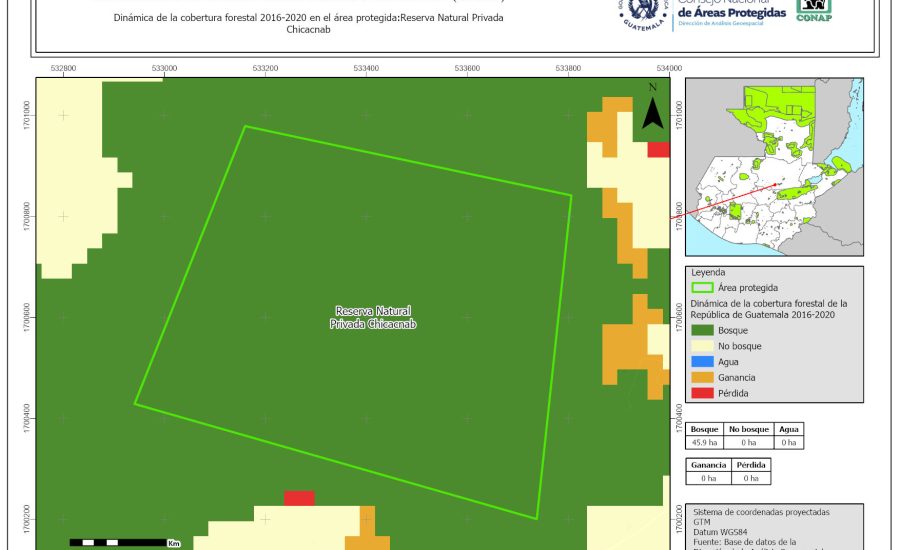Click the north arrow compass symbol

652,107
